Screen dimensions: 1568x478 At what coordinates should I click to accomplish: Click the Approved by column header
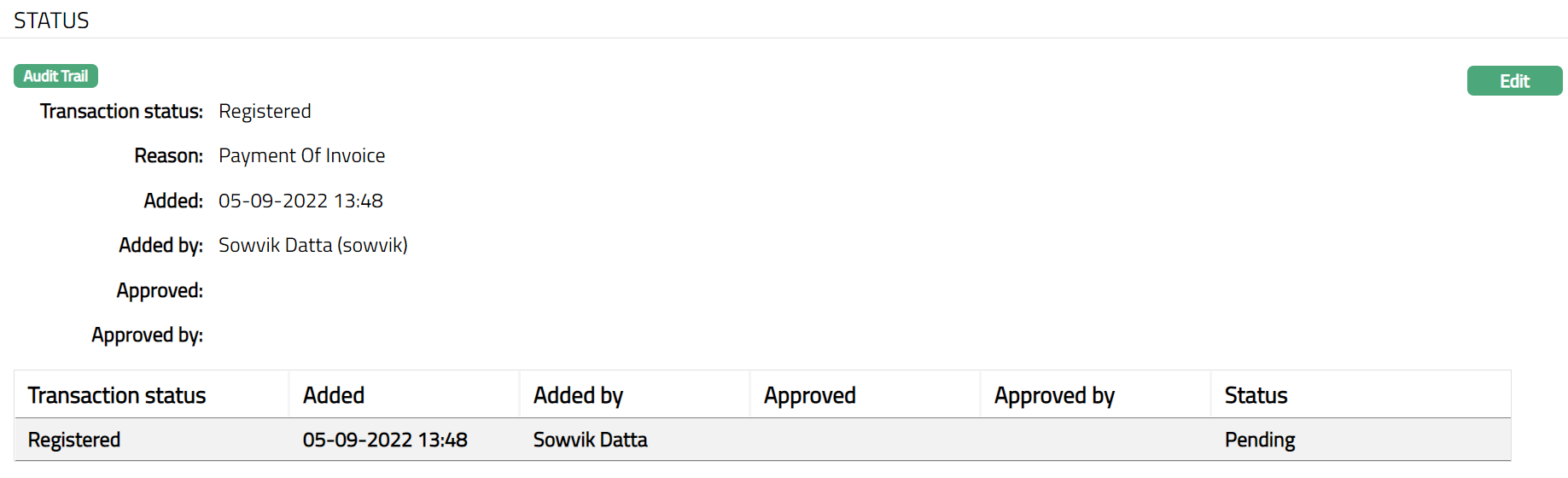click(1054, 395)
